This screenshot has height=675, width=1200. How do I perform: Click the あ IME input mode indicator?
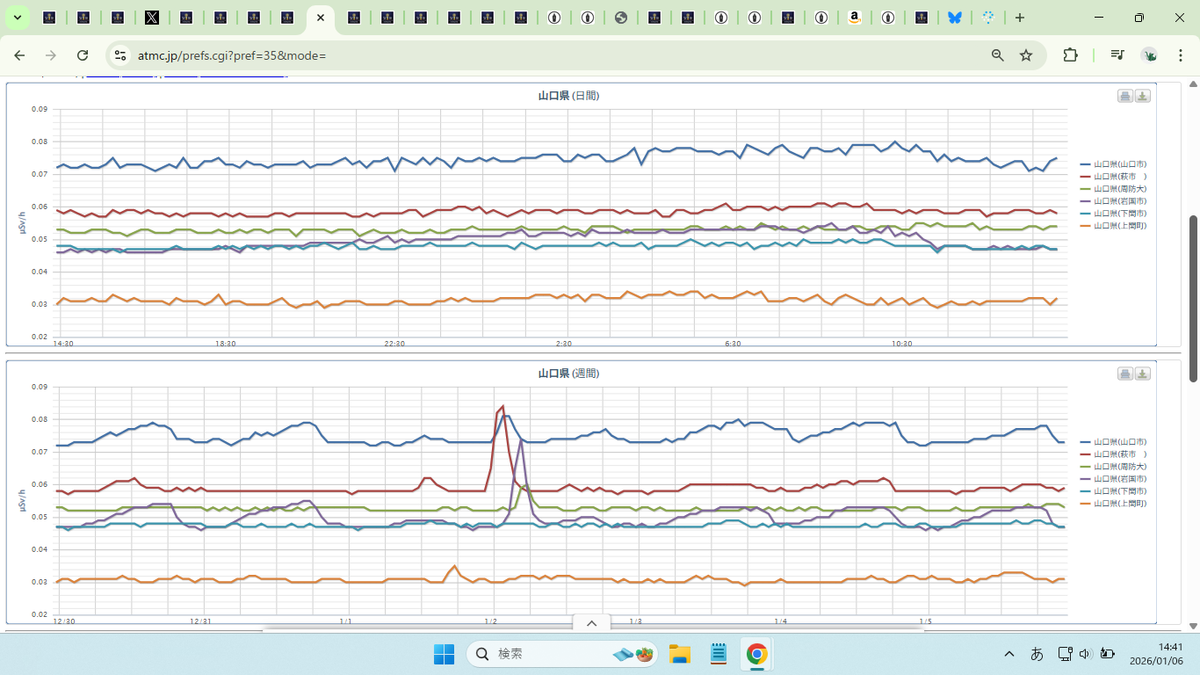tap(1037, 654)
